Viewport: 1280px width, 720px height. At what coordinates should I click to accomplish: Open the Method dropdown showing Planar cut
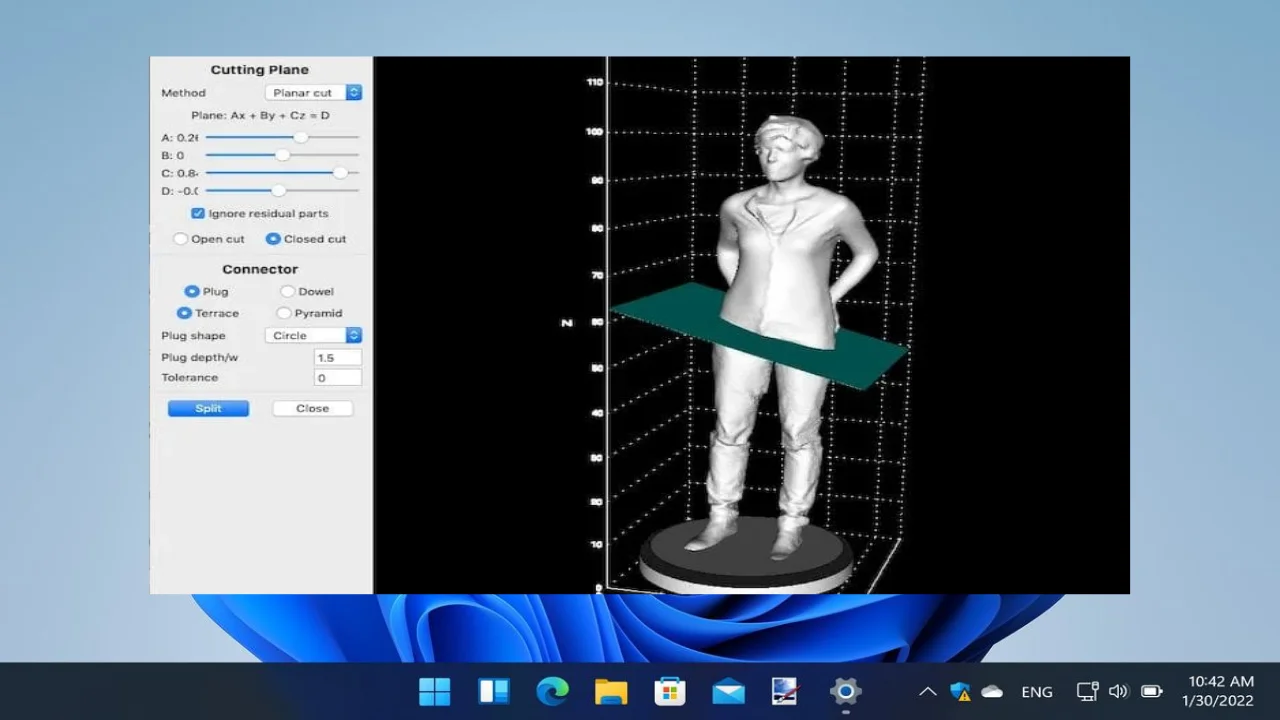[313, 93]
